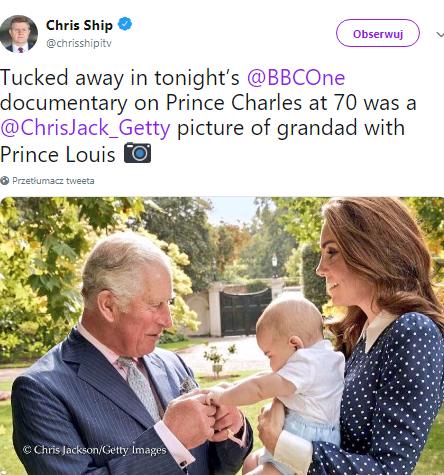Click the Obserwuj follow button

click(378, 33)
